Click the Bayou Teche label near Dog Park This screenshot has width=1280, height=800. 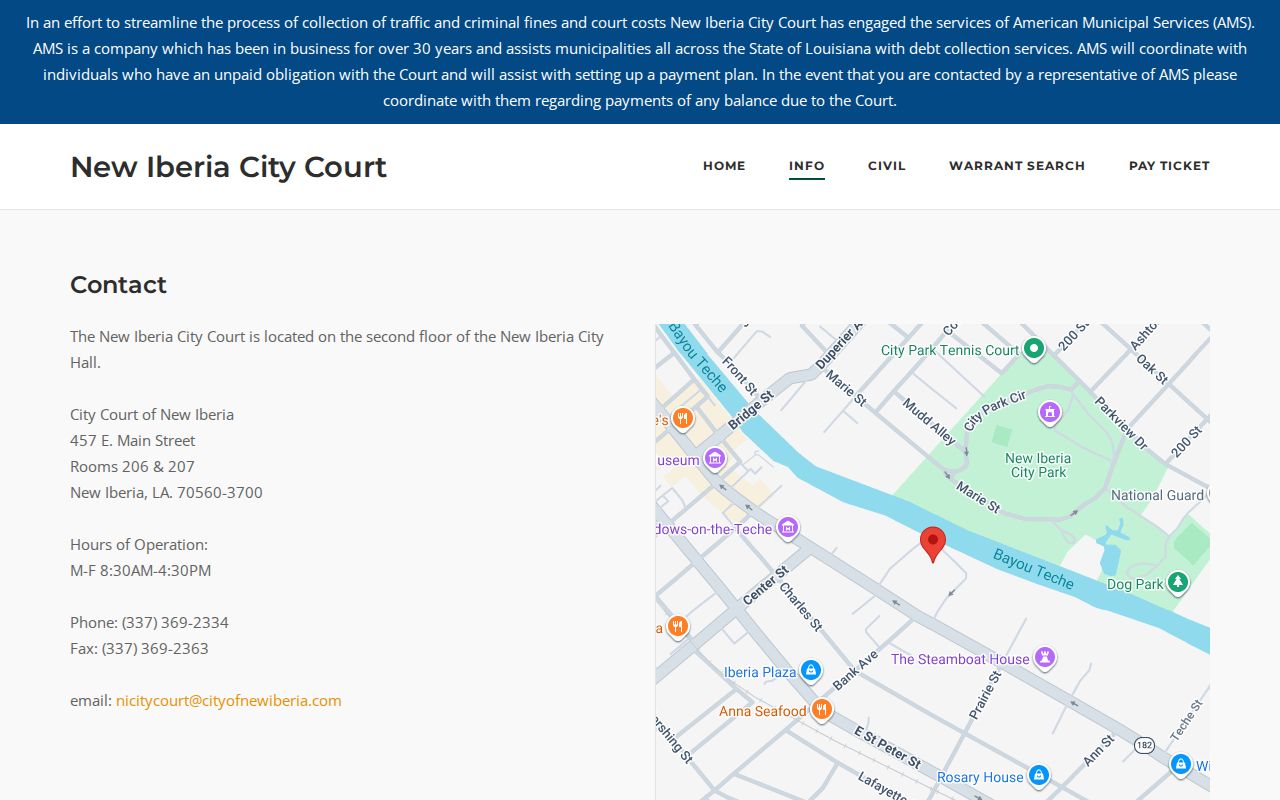[x=1034, y=569]
